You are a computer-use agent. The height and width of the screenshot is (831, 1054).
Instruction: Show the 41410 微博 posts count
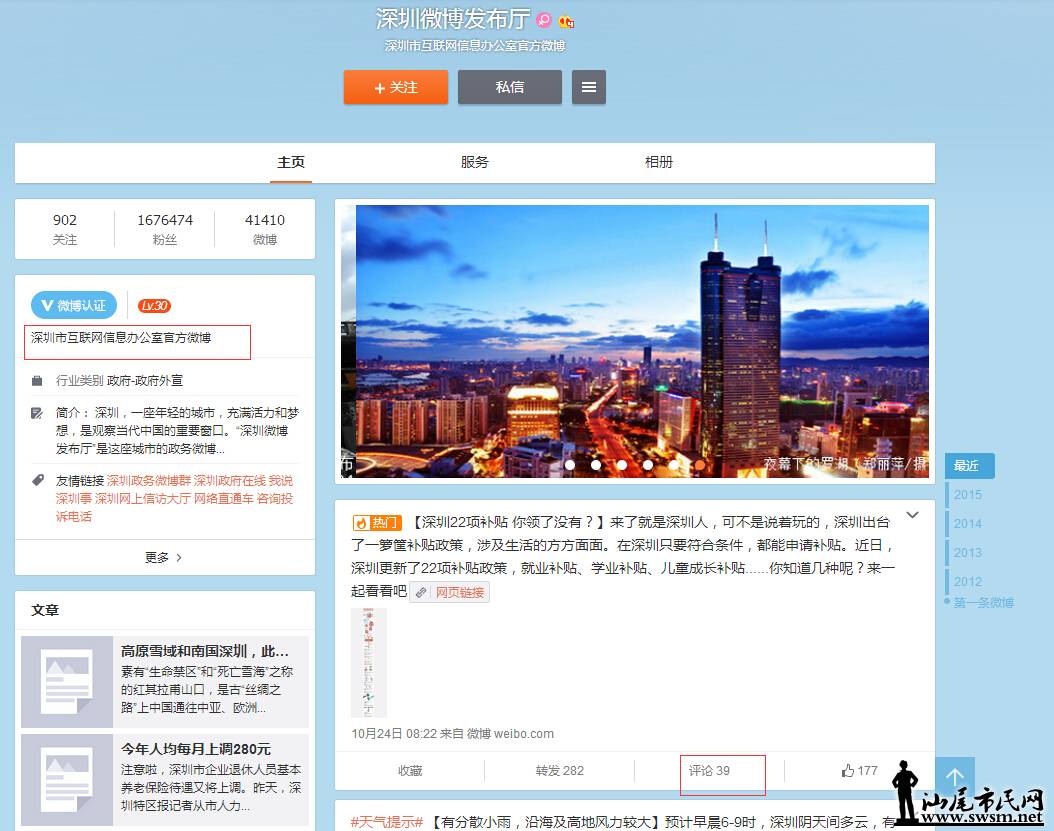265,229
